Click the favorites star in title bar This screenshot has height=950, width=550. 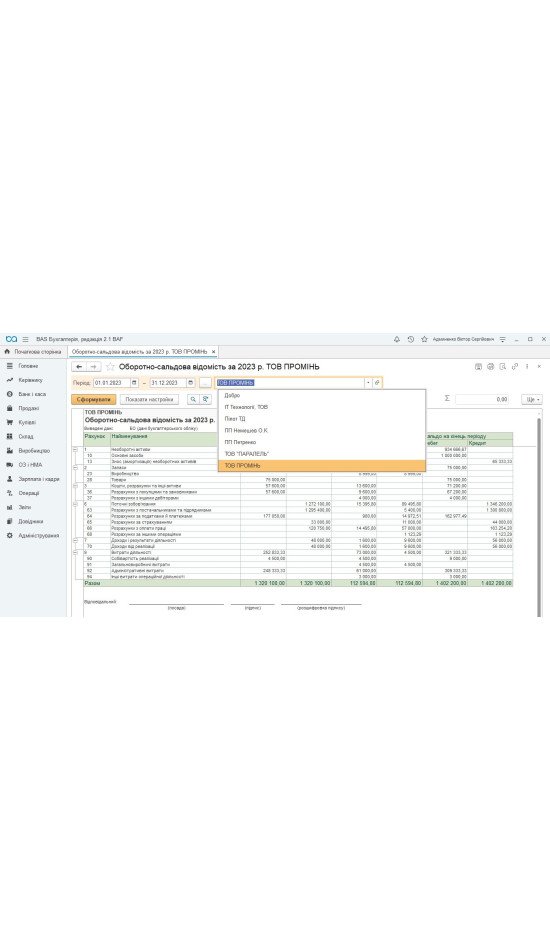424,339
